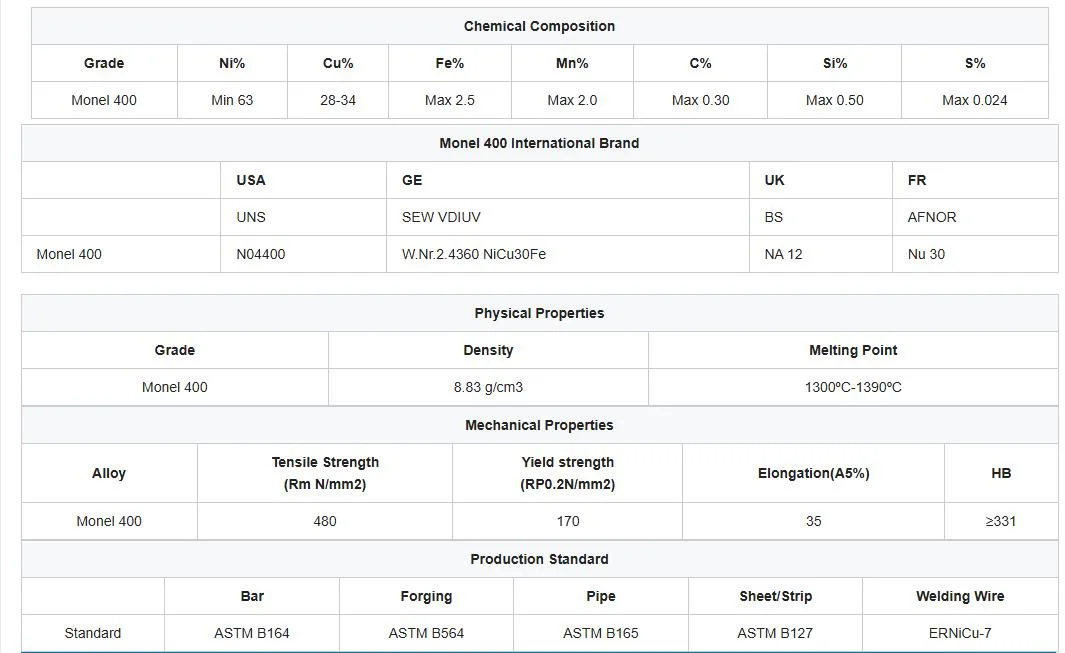The width and height of the screenshot is (1065, 653).
Task: Click the NA 12 British standard cell
Action: click(820, 254)
